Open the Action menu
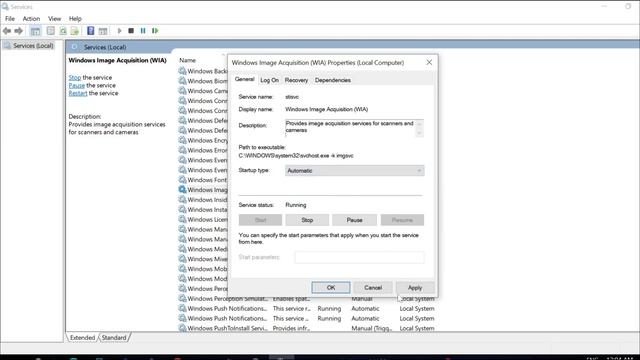640x360 pixels. 31,19
